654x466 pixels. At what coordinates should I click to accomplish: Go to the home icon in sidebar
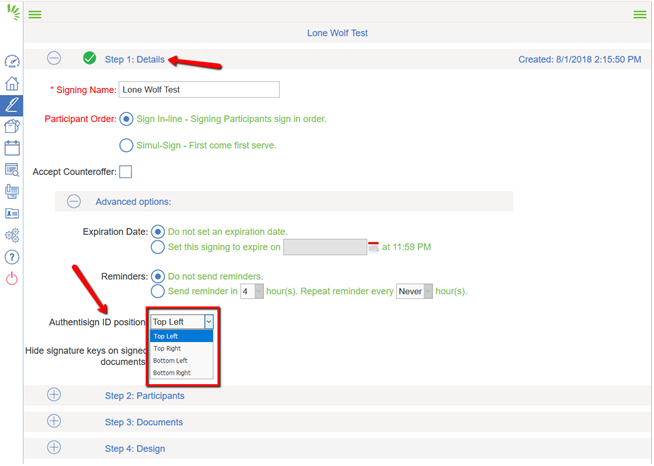(12, 83)
